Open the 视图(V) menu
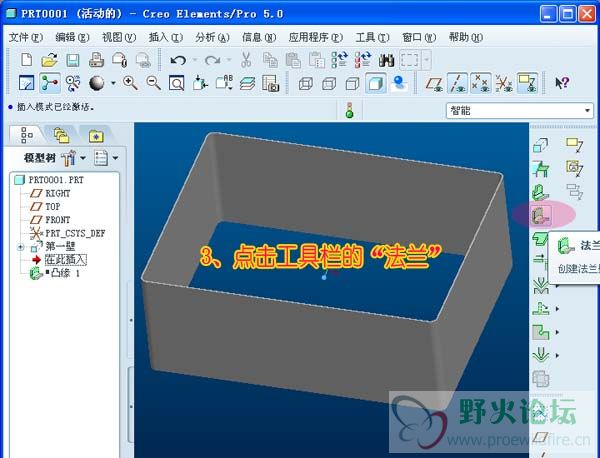The width and height of the screenshot is (600, 458). 119,37
